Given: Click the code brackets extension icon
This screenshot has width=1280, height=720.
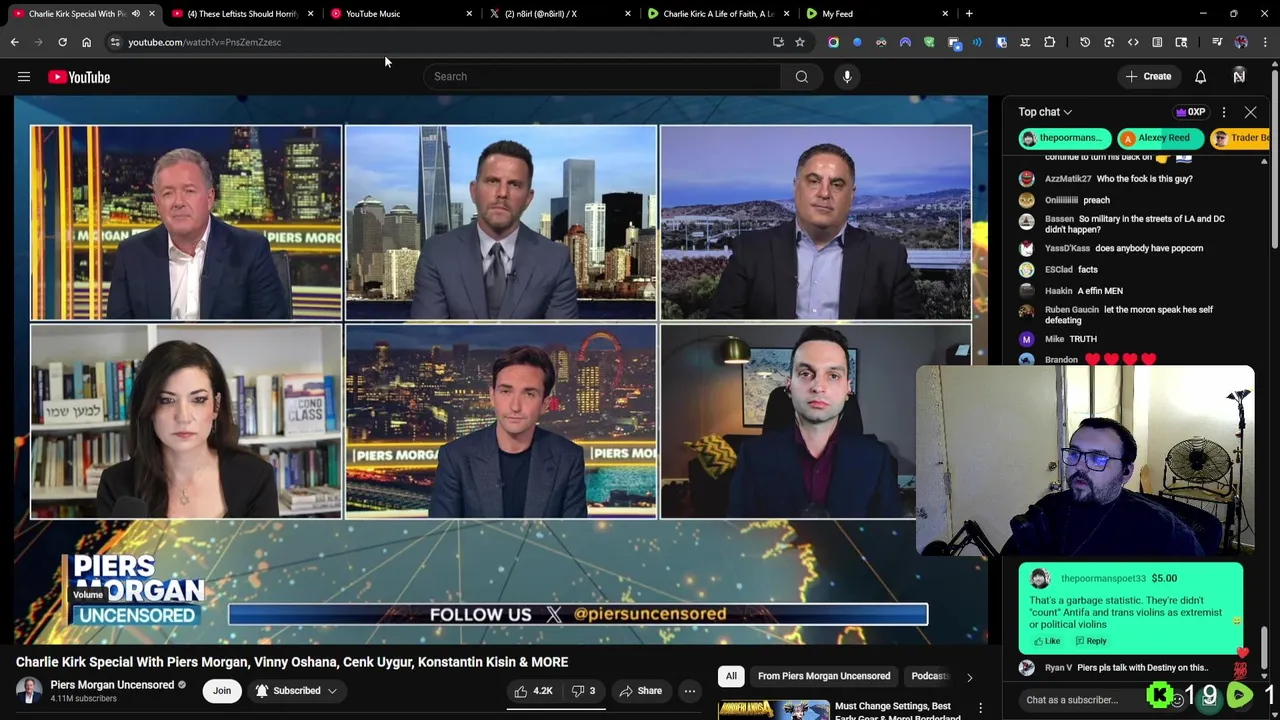Looking at the screenshot, I should [1133, 42].
